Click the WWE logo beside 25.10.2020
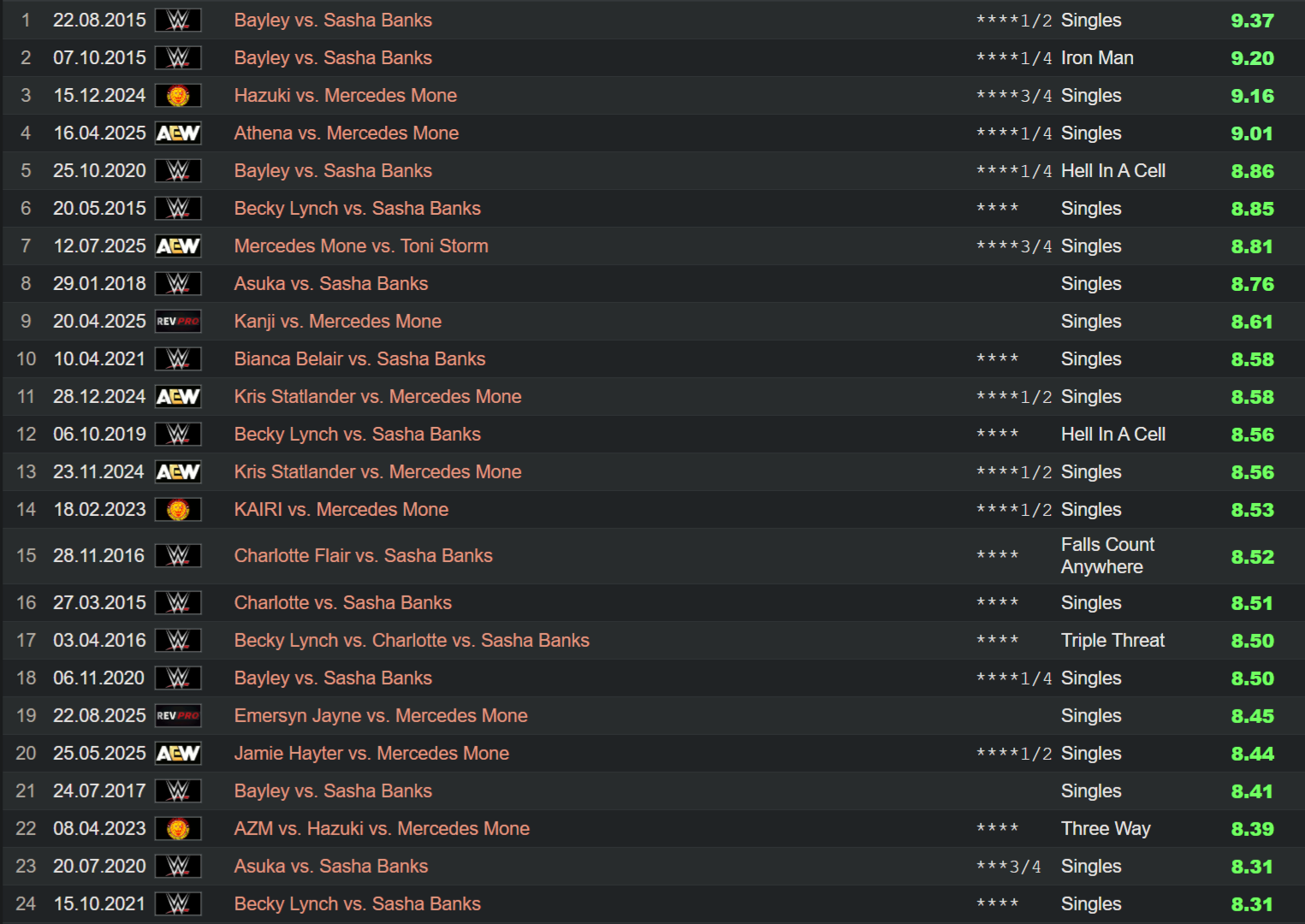 pyautogui.click(x=178, y=171)
